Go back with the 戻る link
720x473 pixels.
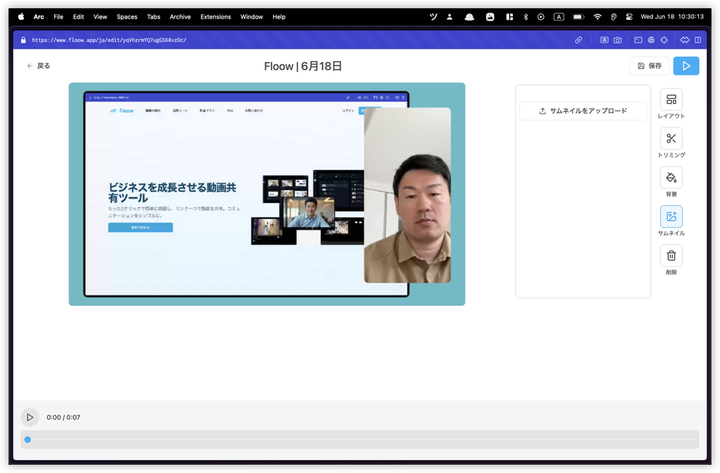click(x=38, y=66)
